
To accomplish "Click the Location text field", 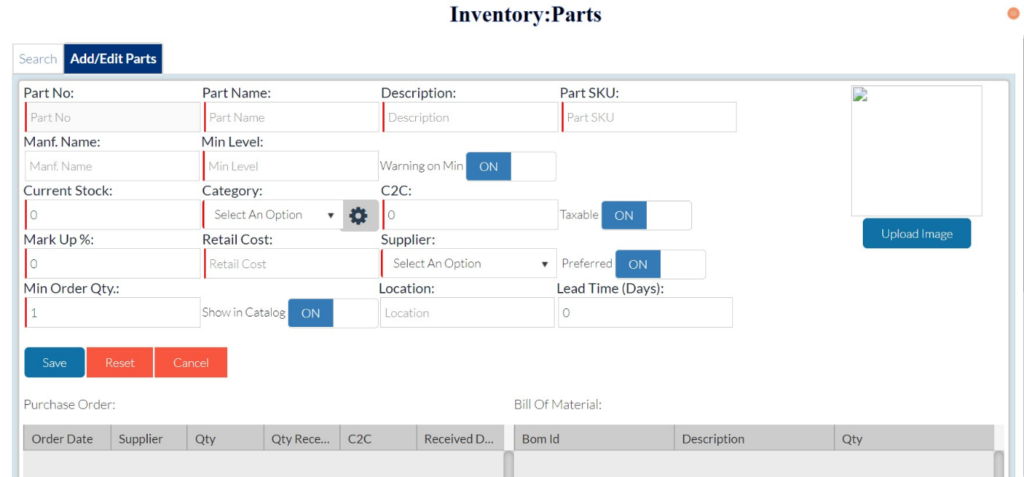I will tap(467, 313).
